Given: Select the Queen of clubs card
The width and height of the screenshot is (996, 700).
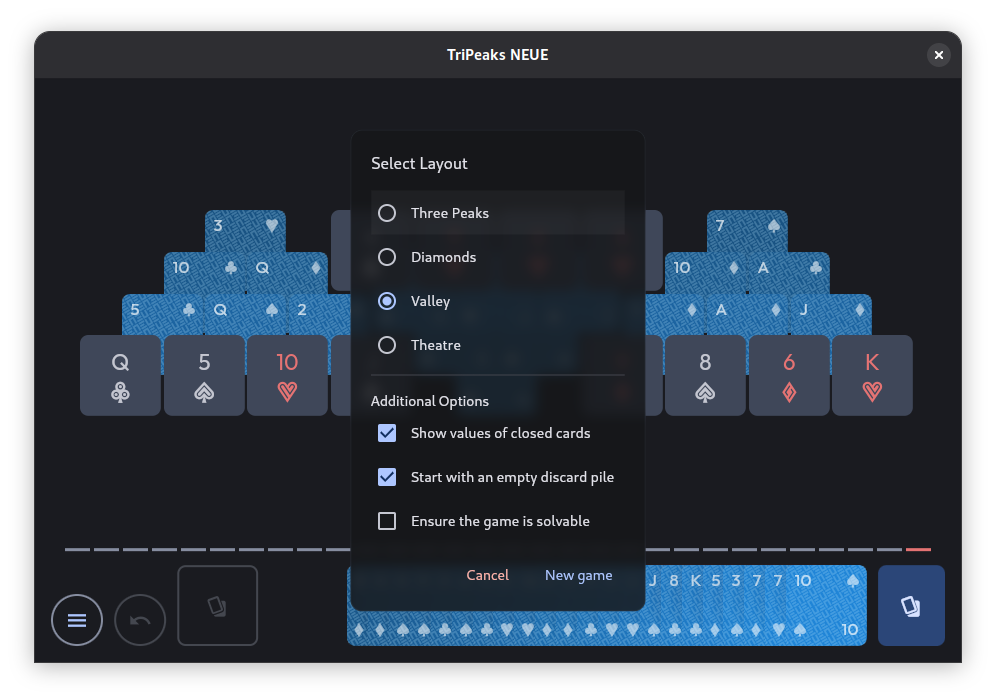Looking at the screenshot, I should coord(120,375).
